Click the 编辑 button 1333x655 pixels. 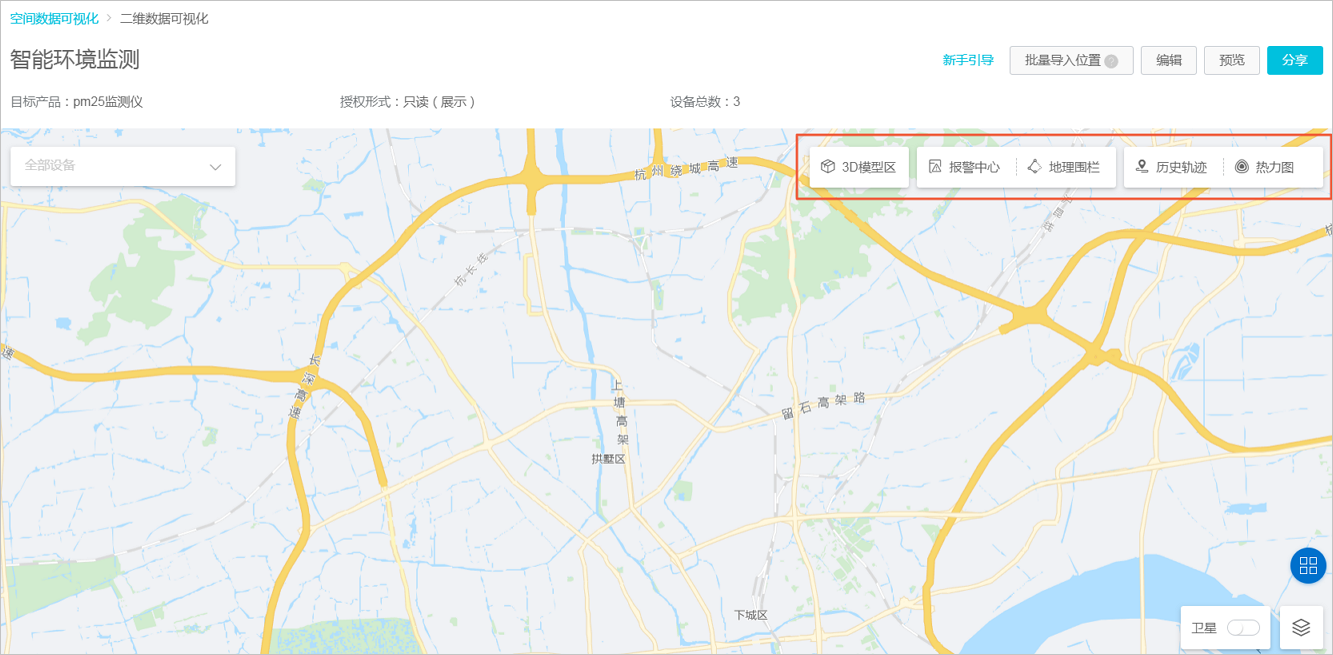tap(1169, 60)
